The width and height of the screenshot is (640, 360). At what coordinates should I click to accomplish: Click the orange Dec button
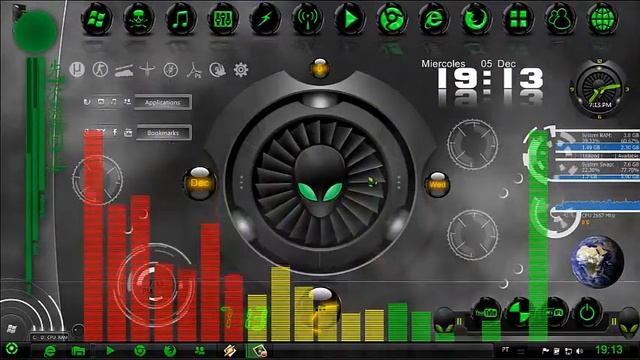[x=199, y=183]
